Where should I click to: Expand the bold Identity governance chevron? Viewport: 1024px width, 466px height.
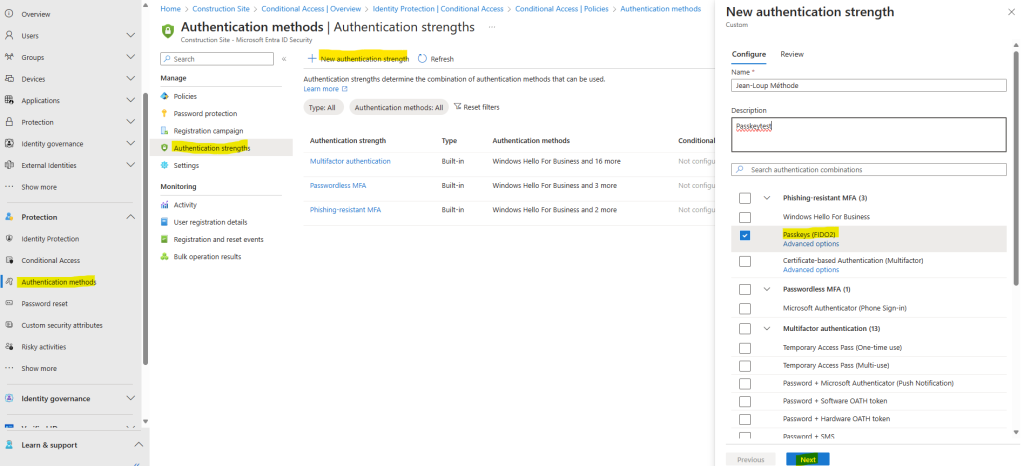tap(131, 398)
